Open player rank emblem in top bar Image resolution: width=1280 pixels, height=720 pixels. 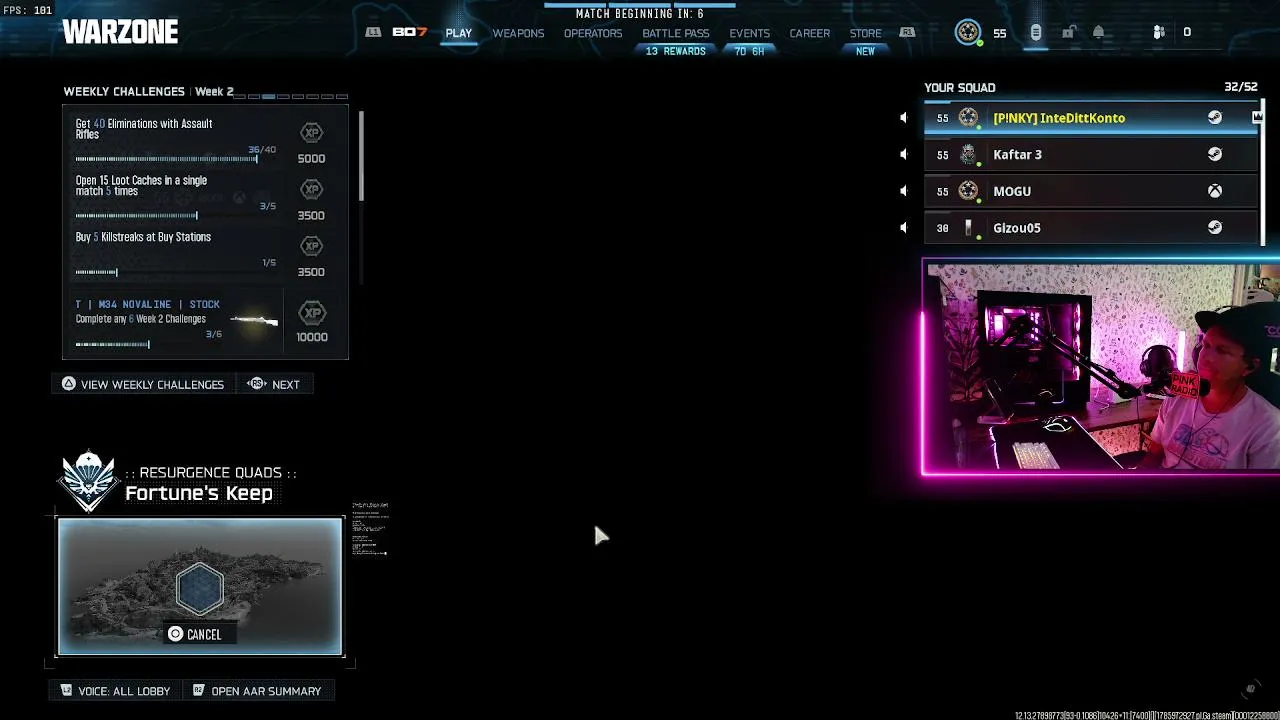(968, 32)
